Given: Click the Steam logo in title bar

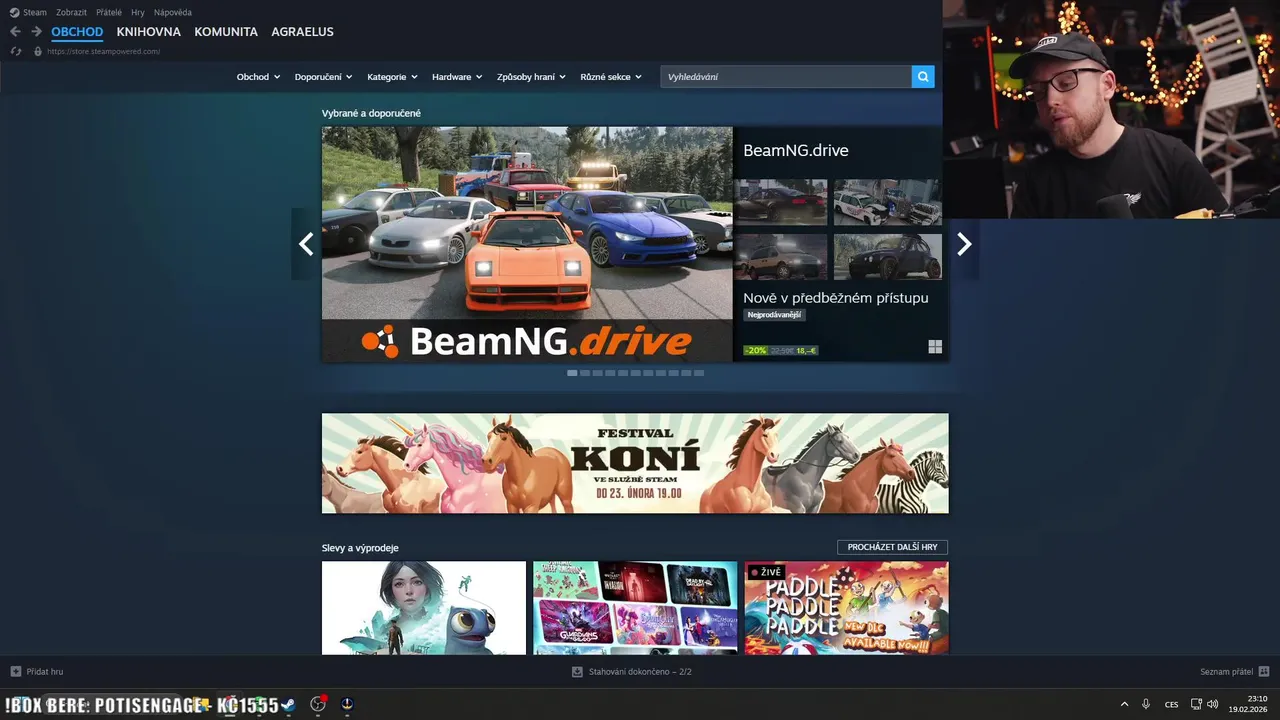Looking at the screenshot, I should pos(14,12).
